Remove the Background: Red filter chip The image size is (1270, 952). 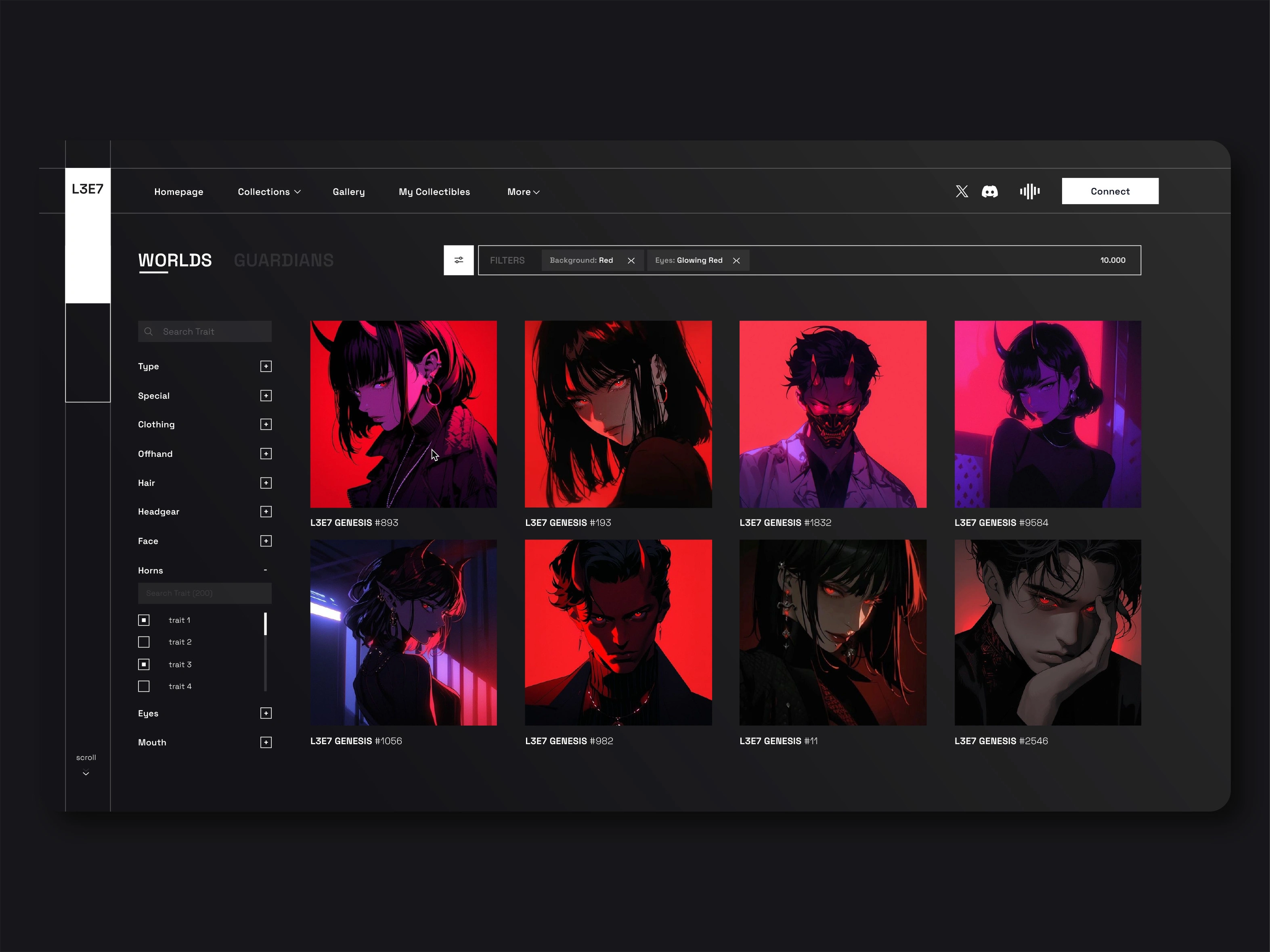pyautogui.click(x=631, y=261)
